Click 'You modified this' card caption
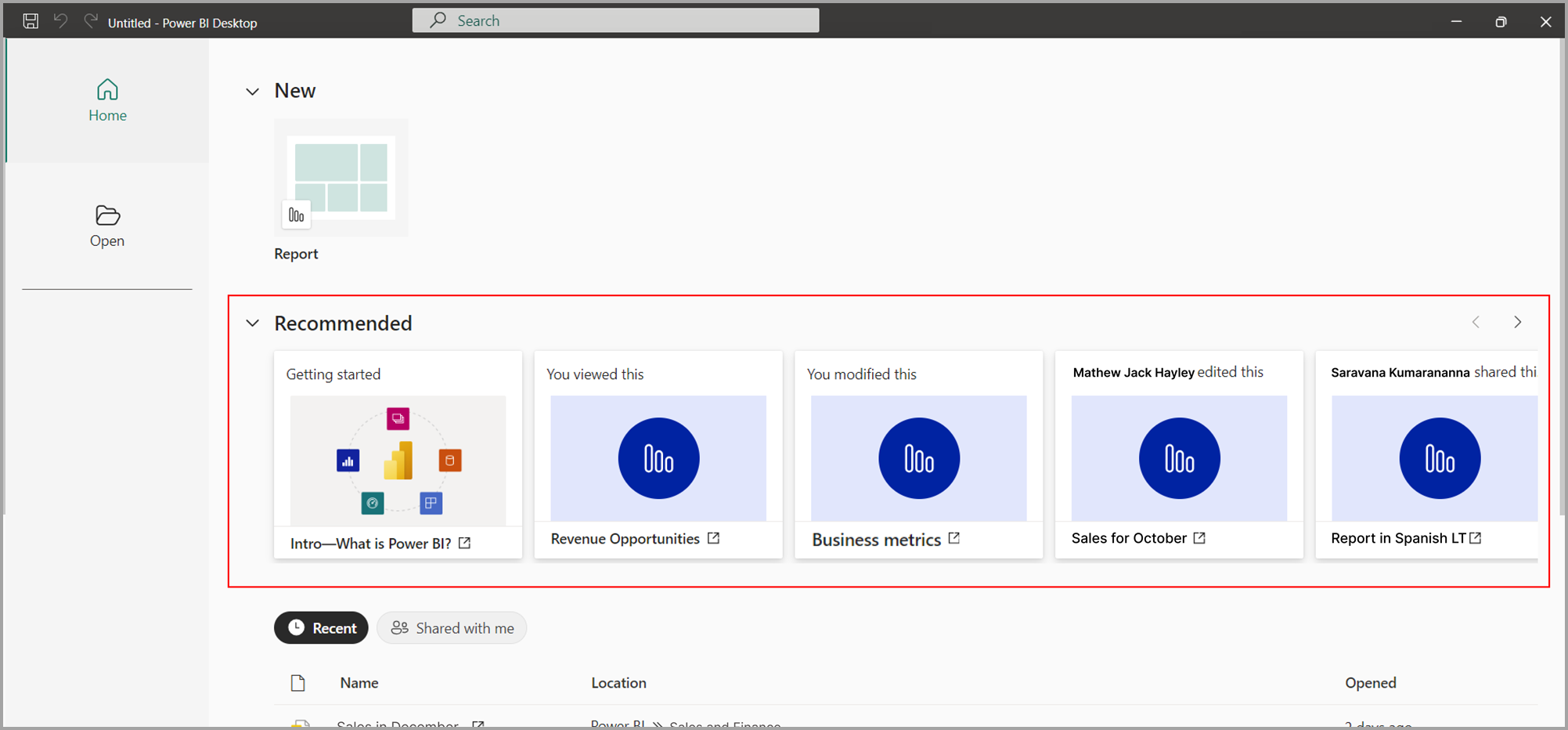Image resolution: width=1568 pixels, height=730 pixels. tap(861, 374)
